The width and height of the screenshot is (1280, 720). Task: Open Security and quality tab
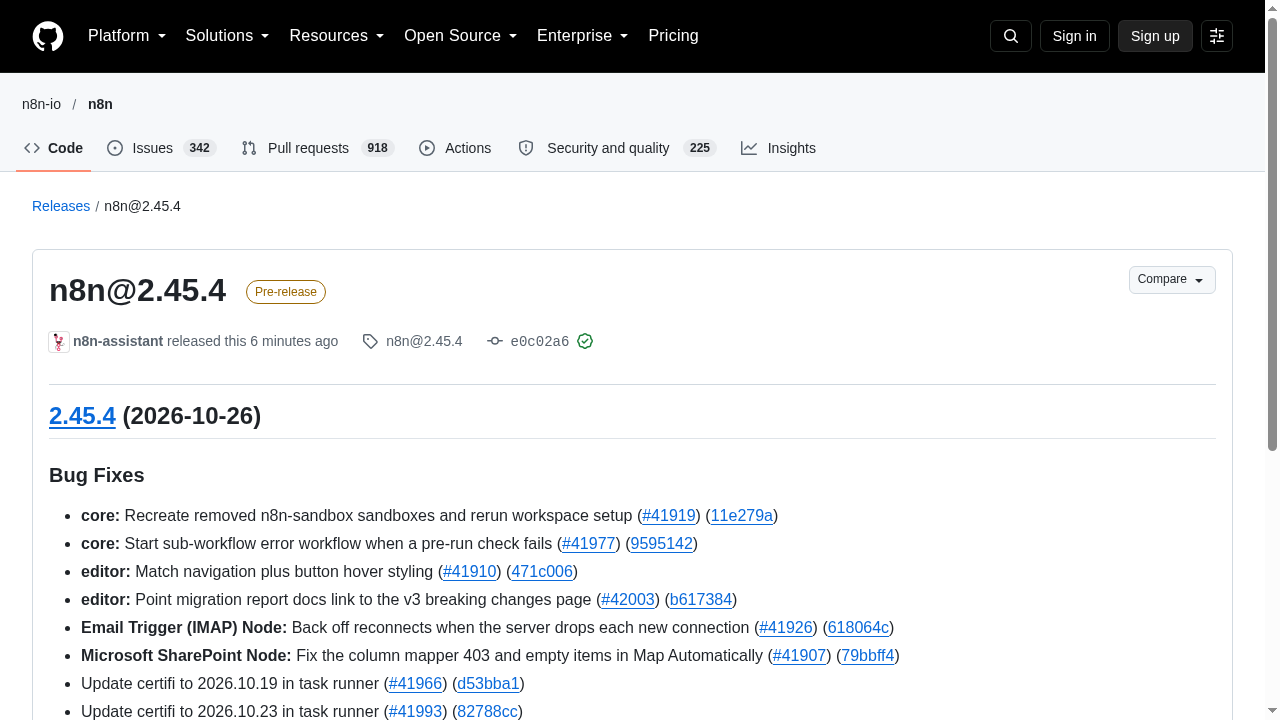point(617,148)
